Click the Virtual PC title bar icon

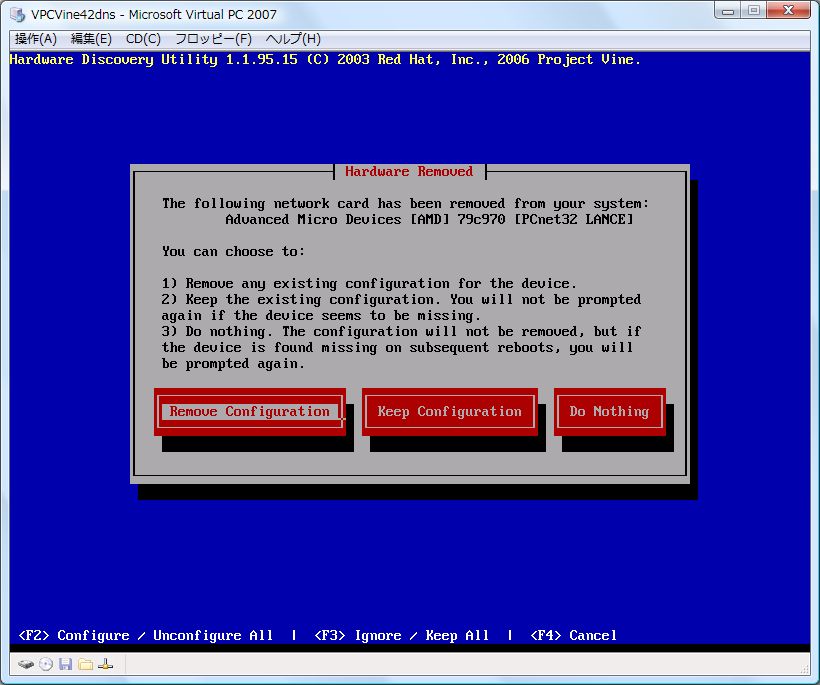coord(18,15)
